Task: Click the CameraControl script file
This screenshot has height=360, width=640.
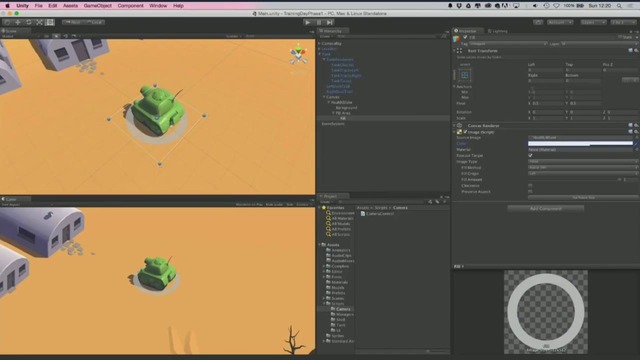Action: coord(377,213)
